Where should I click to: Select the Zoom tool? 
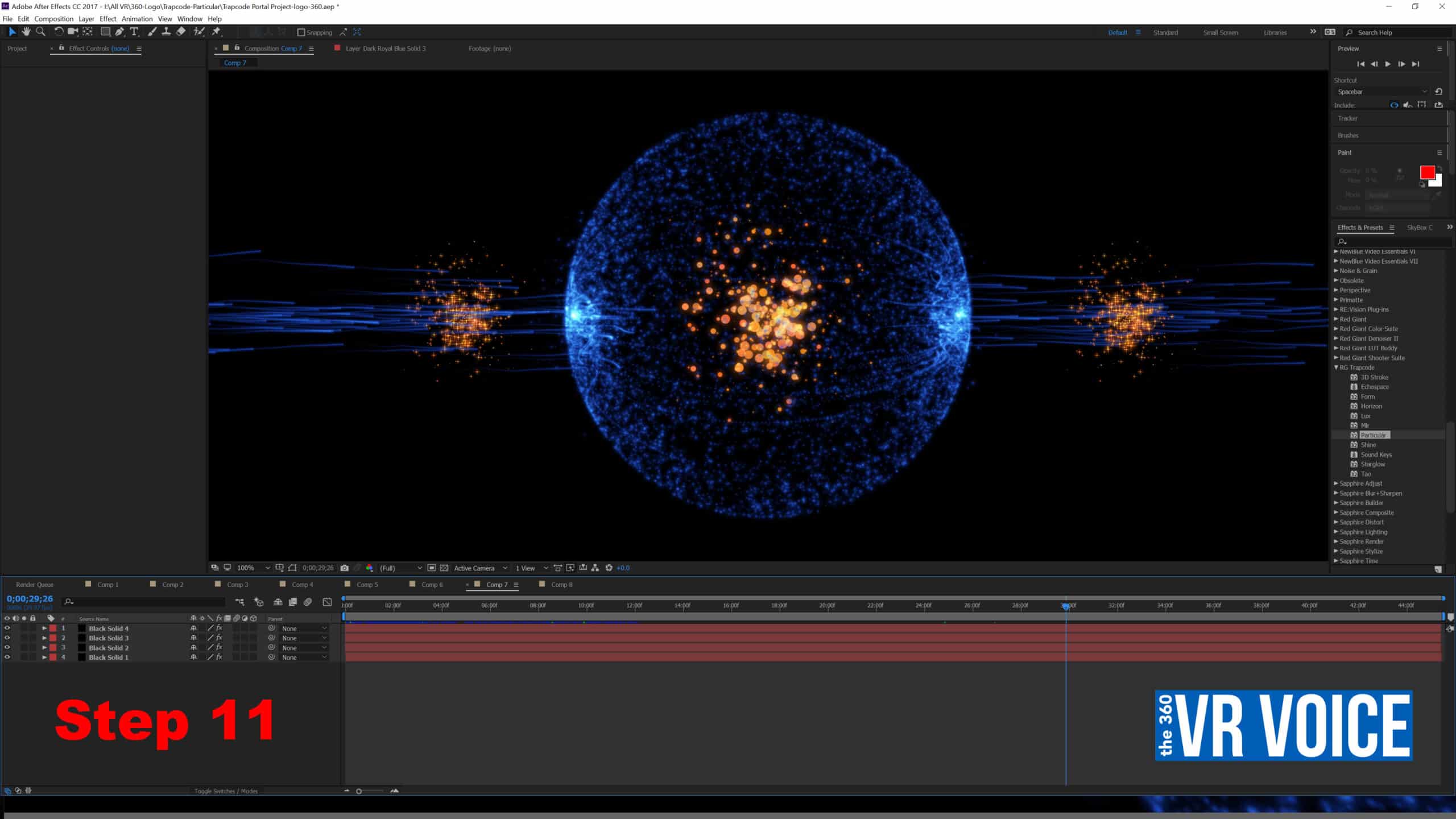pos(40,32)
